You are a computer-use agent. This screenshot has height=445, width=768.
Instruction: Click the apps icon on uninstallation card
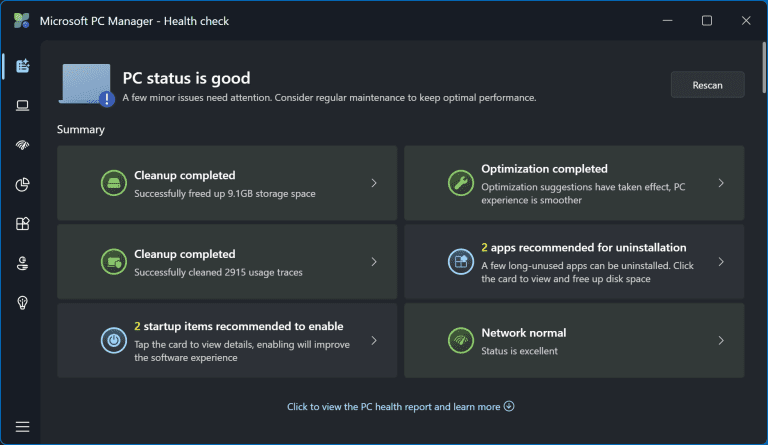[459, 262]
